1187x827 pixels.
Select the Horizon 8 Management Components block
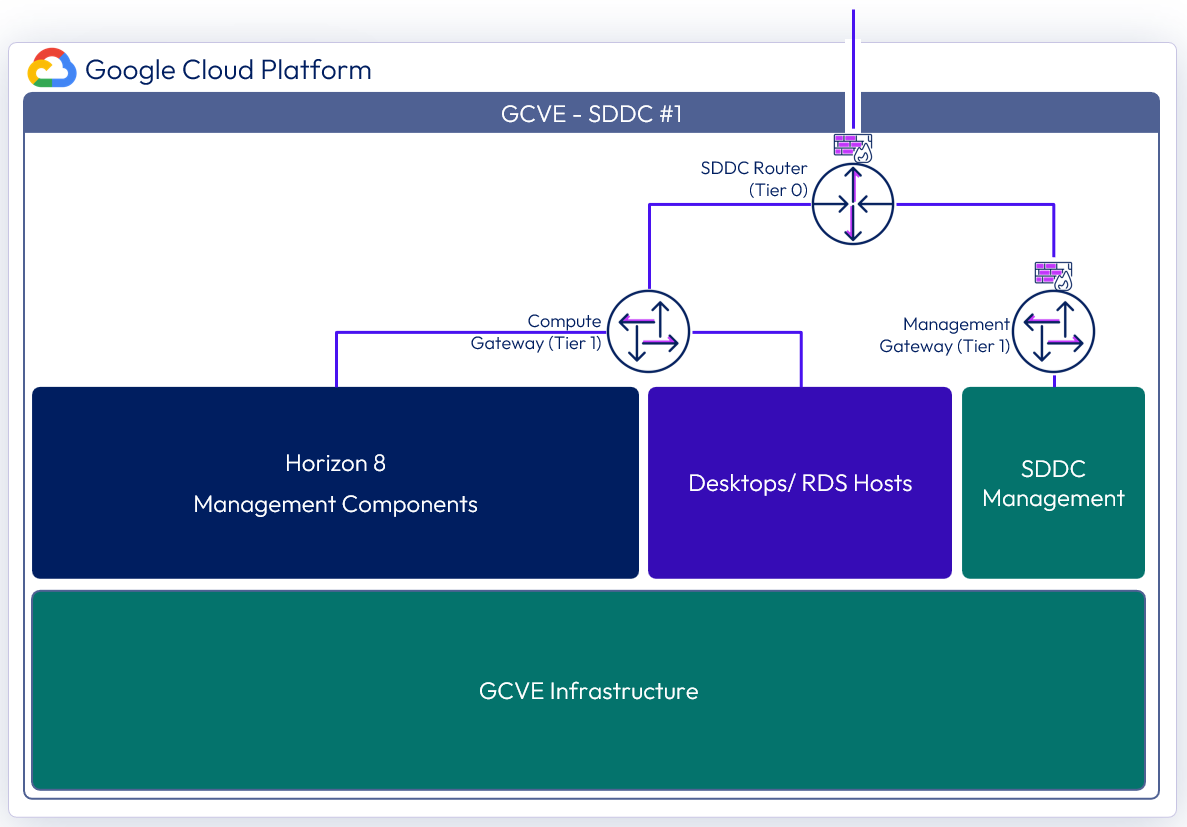coord(335,483)
